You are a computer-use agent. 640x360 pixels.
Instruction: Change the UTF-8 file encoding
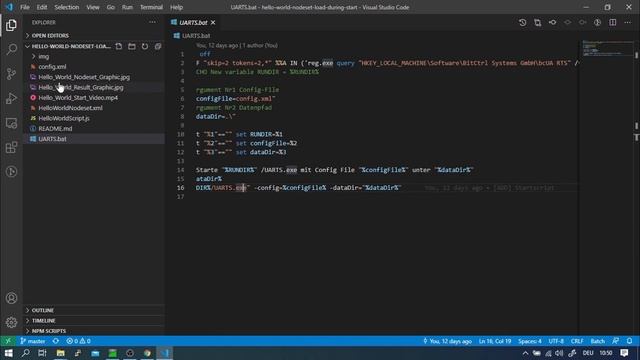tap(556, 341)
